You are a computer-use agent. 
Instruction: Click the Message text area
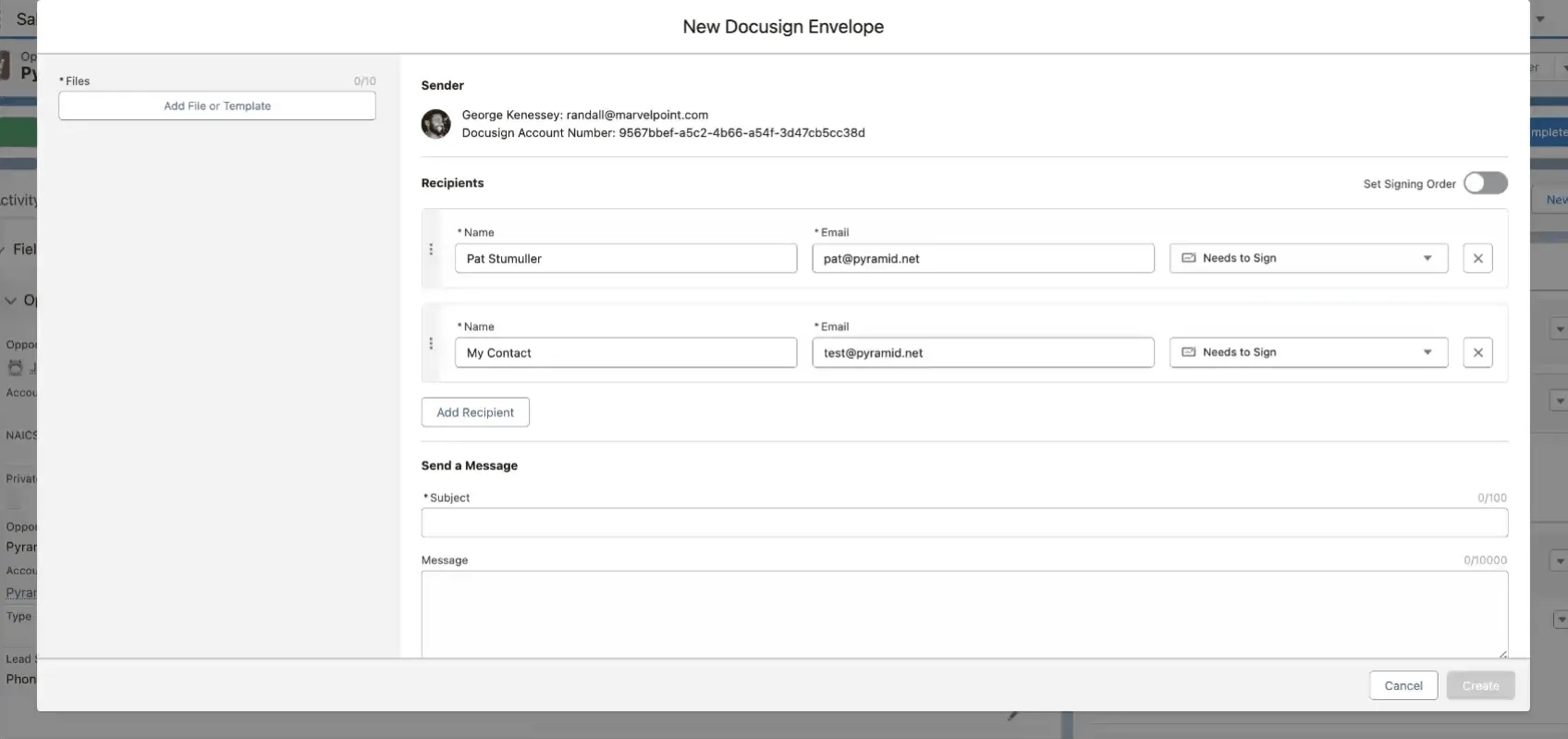pos(964,614)
